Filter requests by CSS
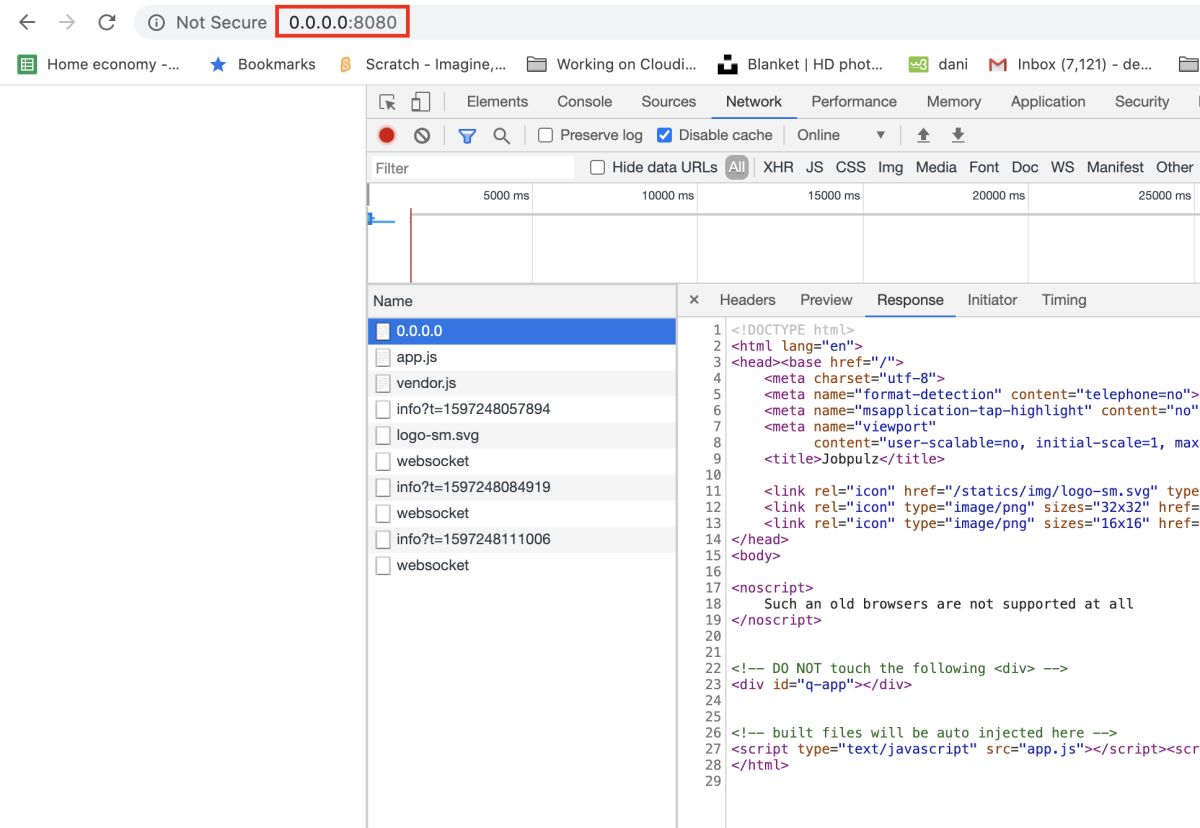Viewport: 1200px width, 828px height. [851, 167]
